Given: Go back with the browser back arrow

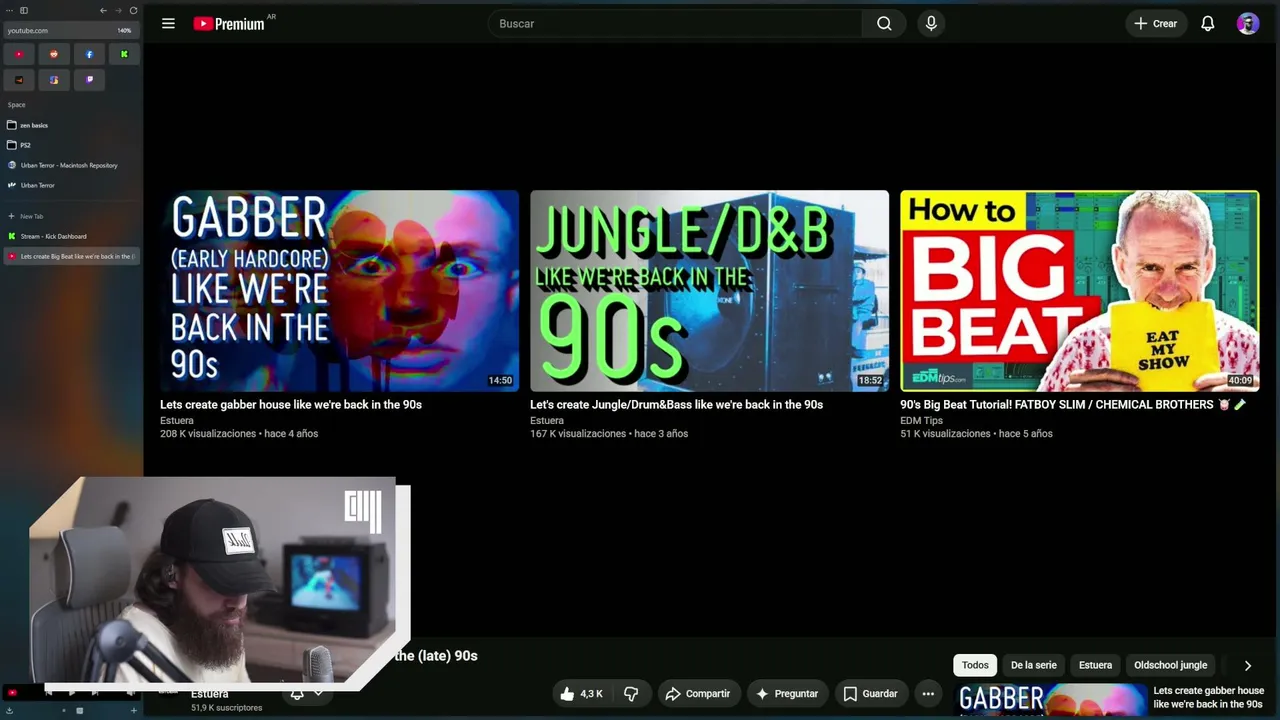Looking at the screenshot, I should (x=103, y=10).
